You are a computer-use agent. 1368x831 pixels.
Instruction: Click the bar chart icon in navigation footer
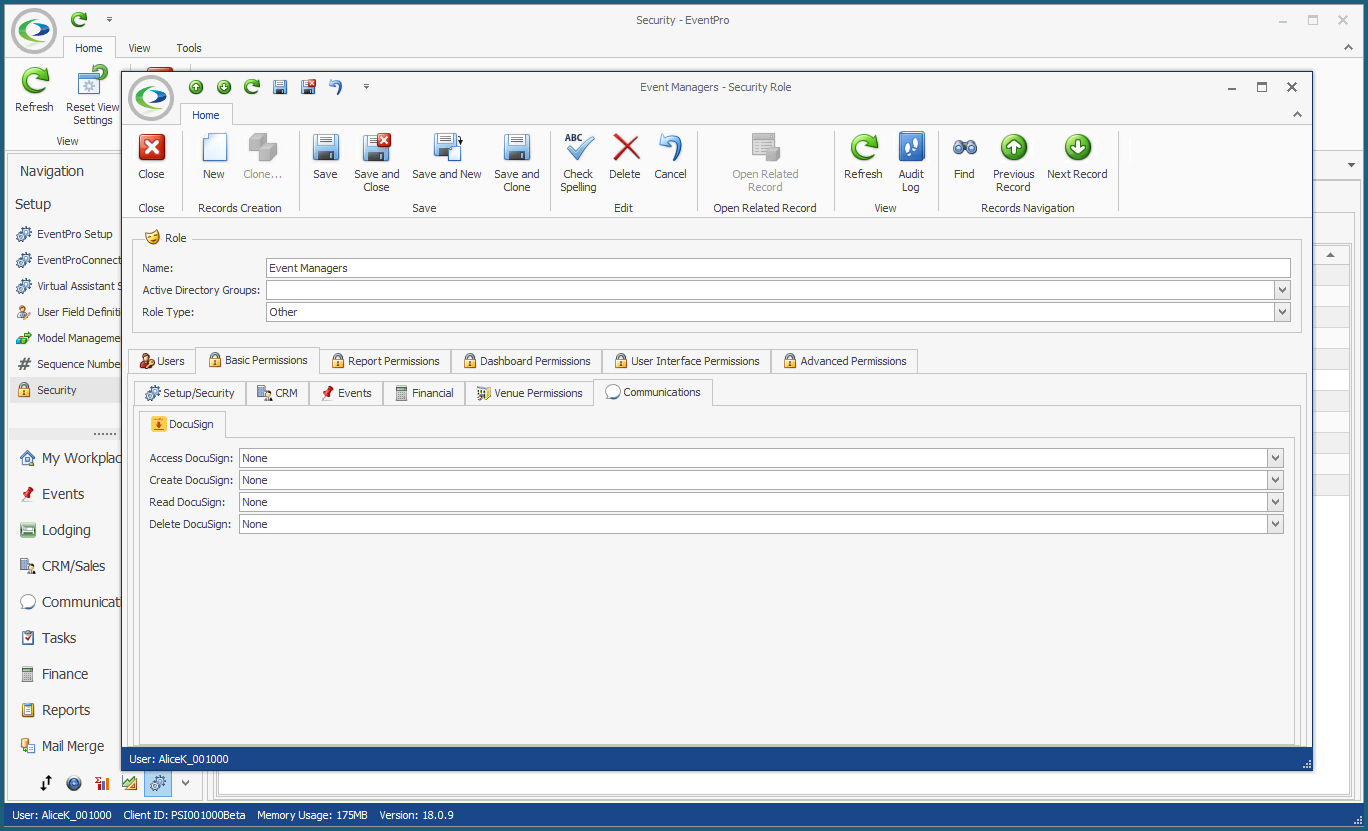coord(102,784)
